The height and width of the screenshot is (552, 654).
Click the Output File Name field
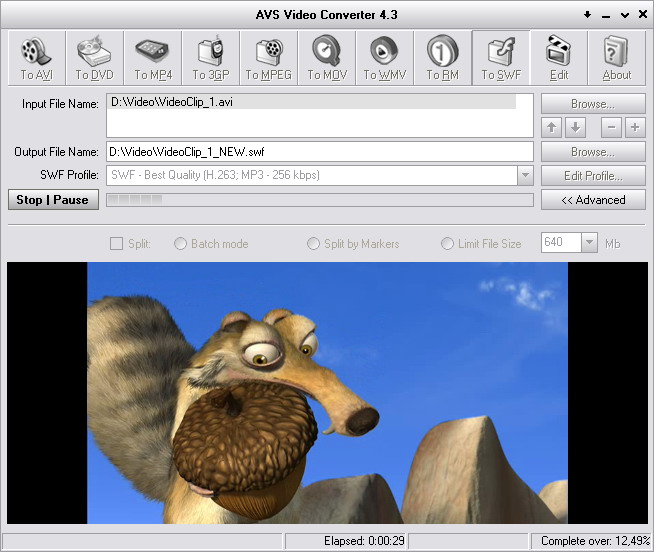coord(319,152)
